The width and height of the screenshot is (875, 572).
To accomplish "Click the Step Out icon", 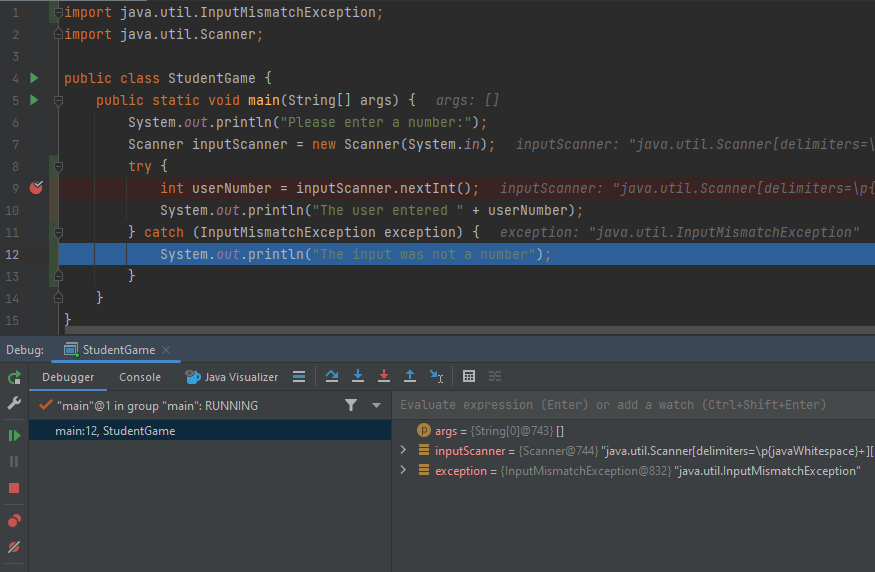I will (410, 377).
